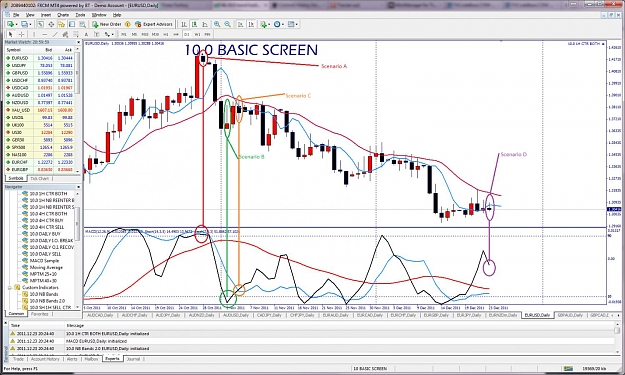Close the Market Watch panel
The height and width of the screenshot is (375, 625).
[x=78, y=42]
